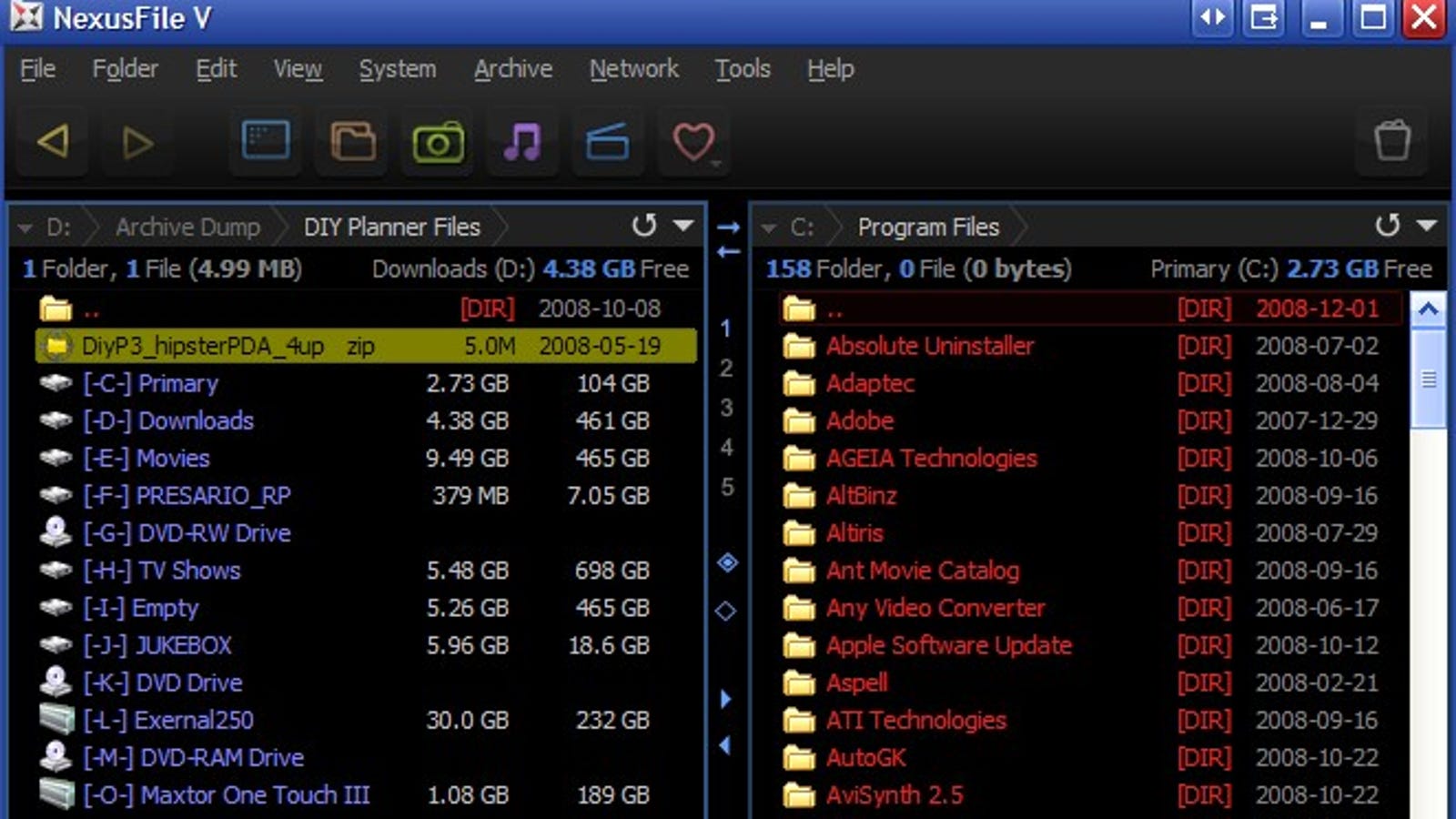Viewport: 1456px width, 819px height.
Task: Open the View menu
Action: [x=298, y=69]
